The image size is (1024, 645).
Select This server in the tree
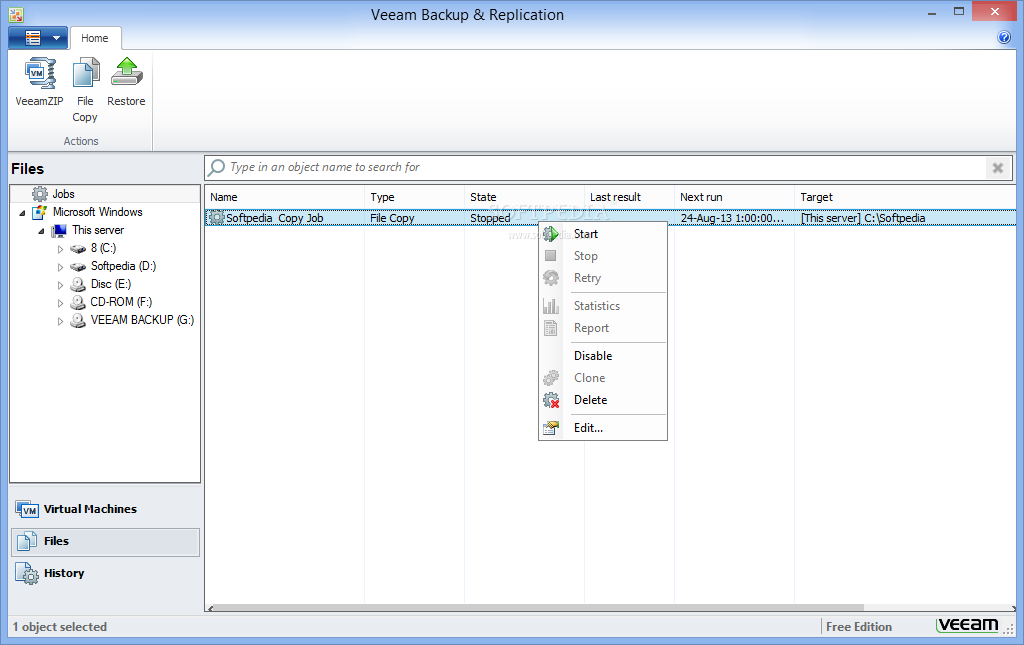pos(98,230)
